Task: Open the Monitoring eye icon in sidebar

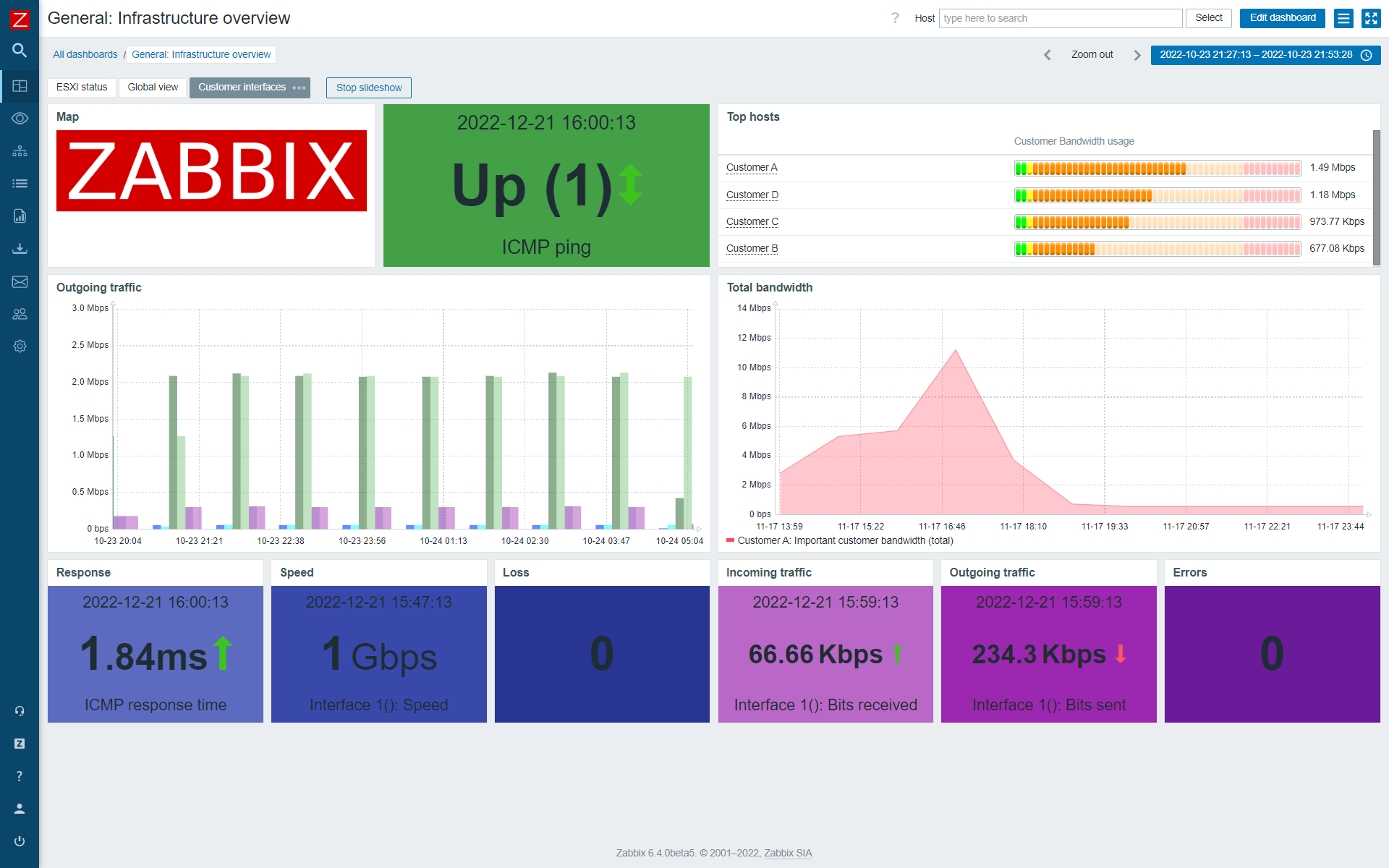Action: coord(20,117)
